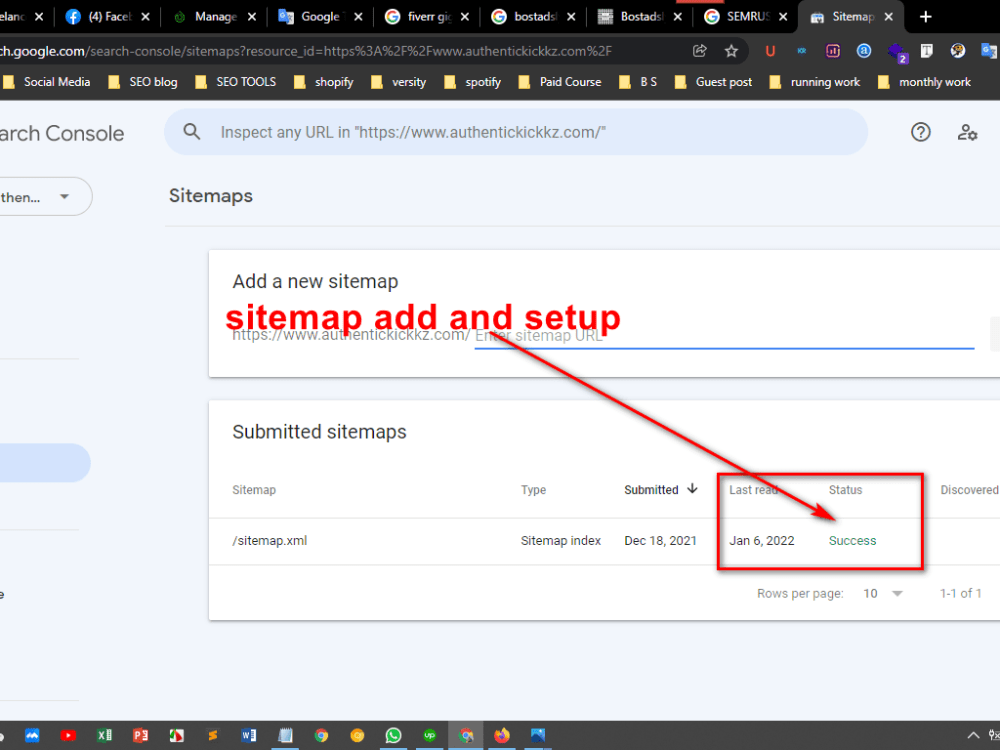Open Sublime Text from the taskbar
The height and width of the screenshot is (750, 1000).
tap(212, 735)
